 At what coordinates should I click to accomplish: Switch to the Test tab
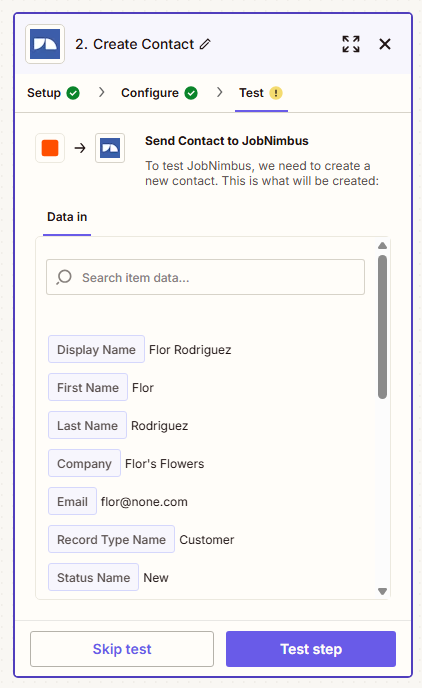(261, 93)
